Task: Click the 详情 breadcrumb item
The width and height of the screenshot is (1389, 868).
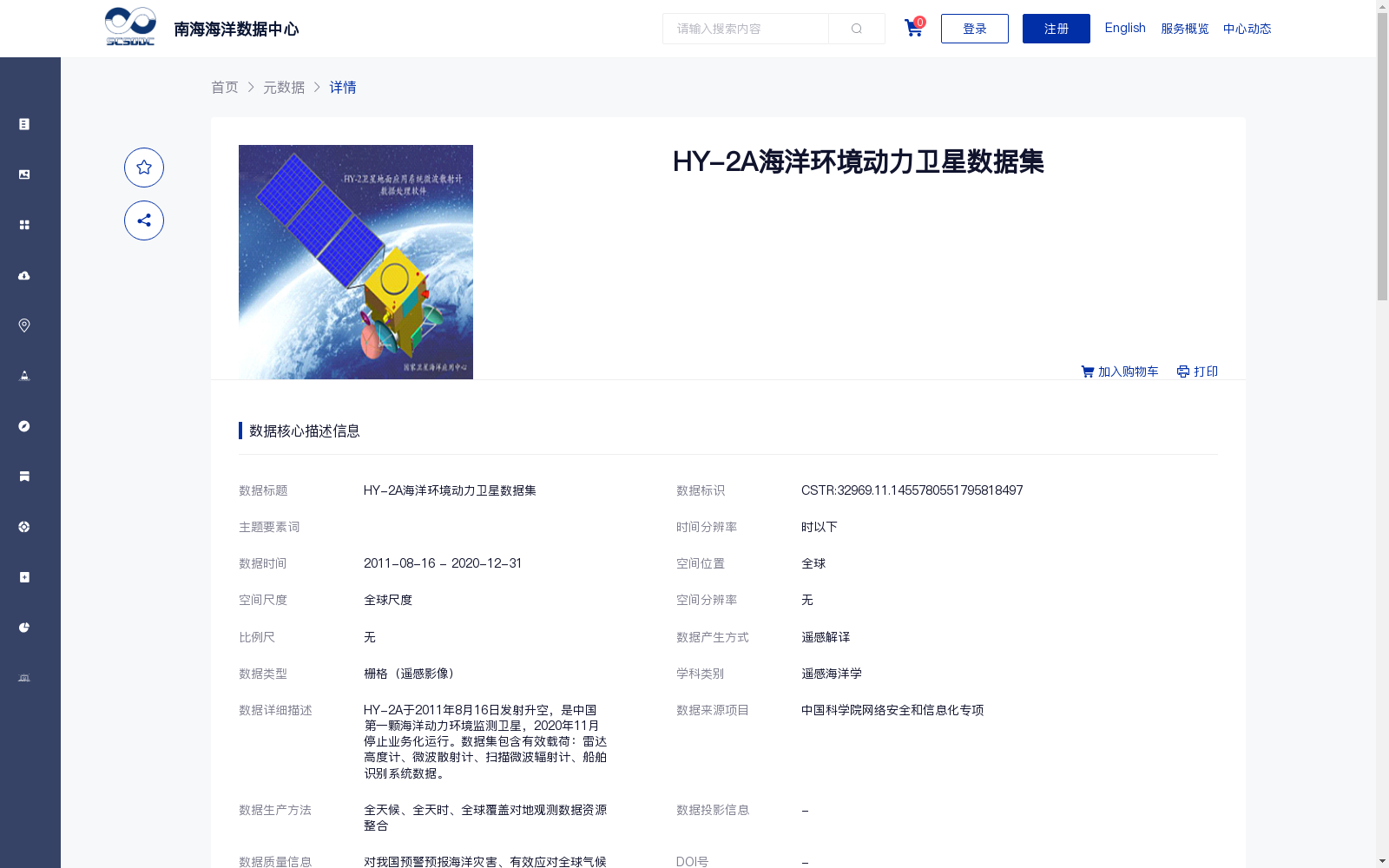Action: (343, 87)
